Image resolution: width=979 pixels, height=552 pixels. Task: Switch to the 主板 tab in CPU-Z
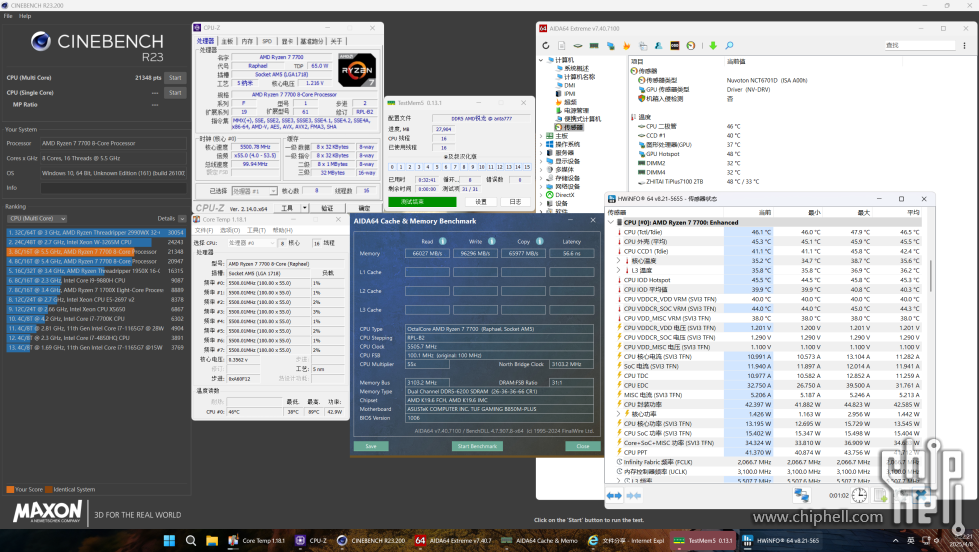coord(227,41)
